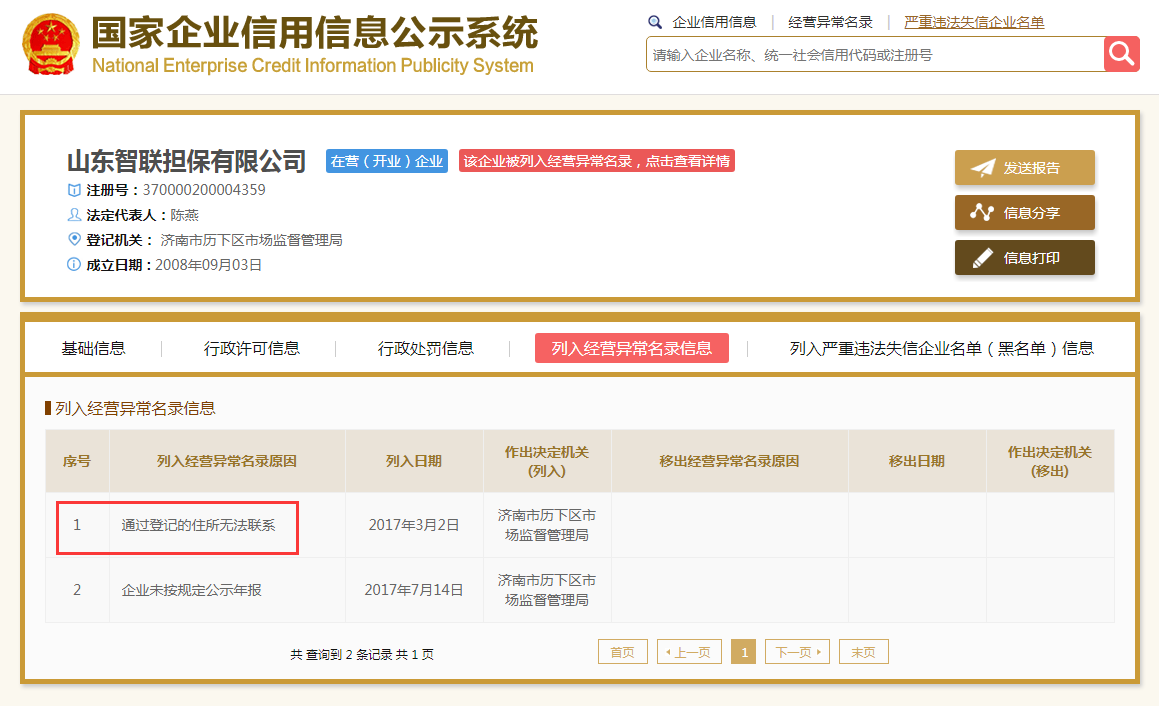Click the 严重违法失信企业名单 link

click(974, 22)
